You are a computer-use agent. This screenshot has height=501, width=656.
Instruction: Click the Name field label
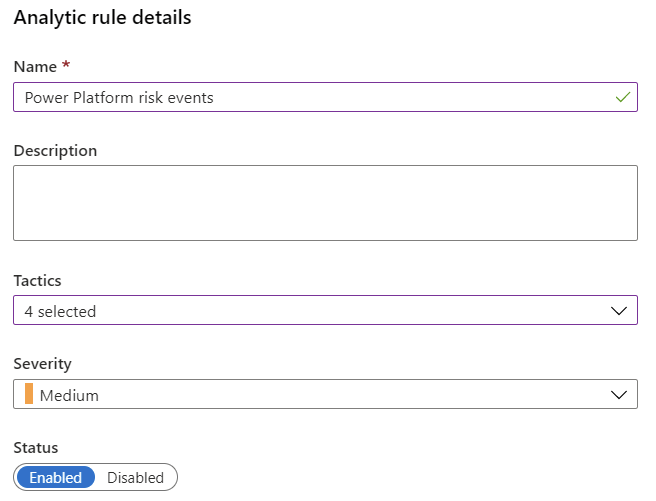coord(35,67)
